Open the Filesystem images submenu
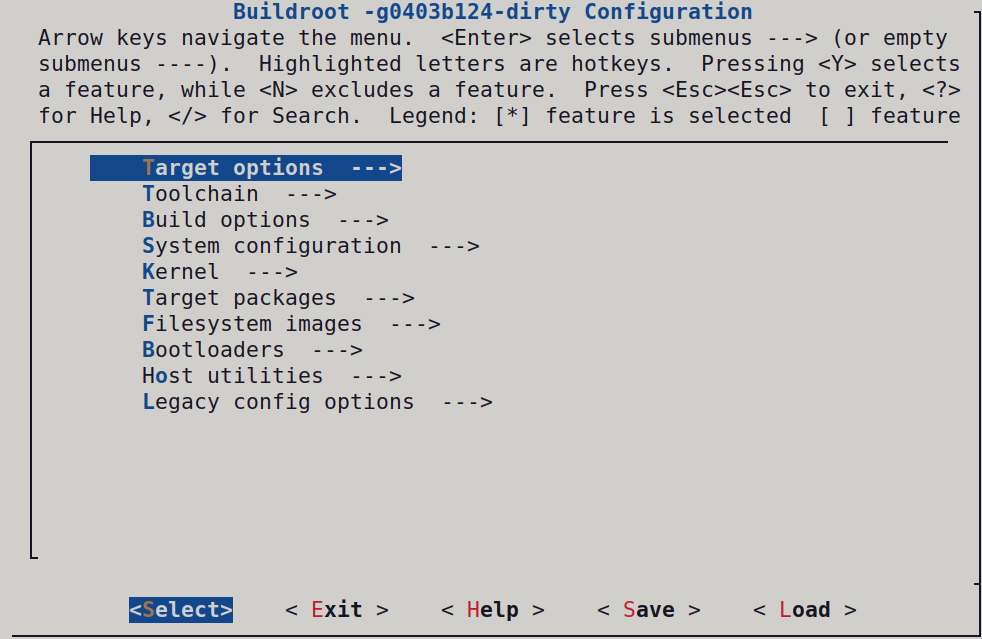This screenshot has height=639, width=982. 253,324
